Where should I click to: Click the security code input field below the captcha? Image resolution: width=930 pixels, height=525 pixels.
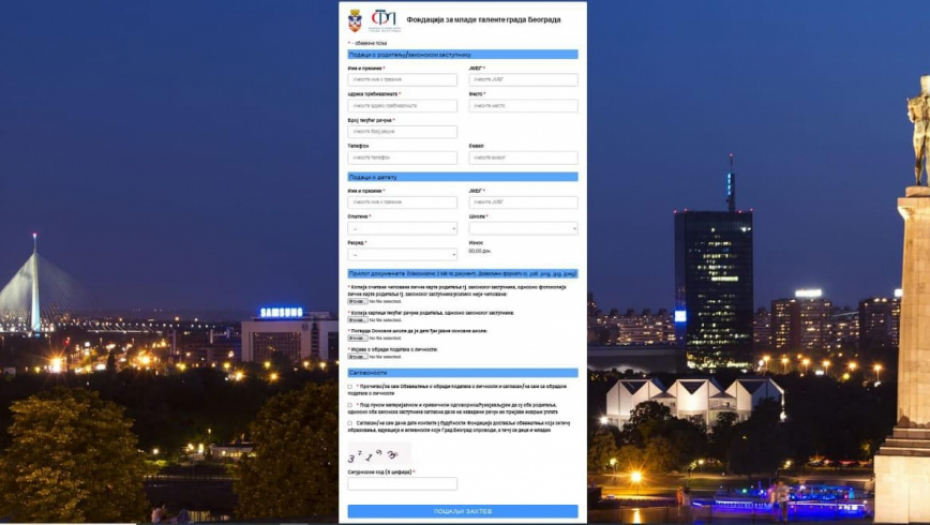(x=402, y=484)
